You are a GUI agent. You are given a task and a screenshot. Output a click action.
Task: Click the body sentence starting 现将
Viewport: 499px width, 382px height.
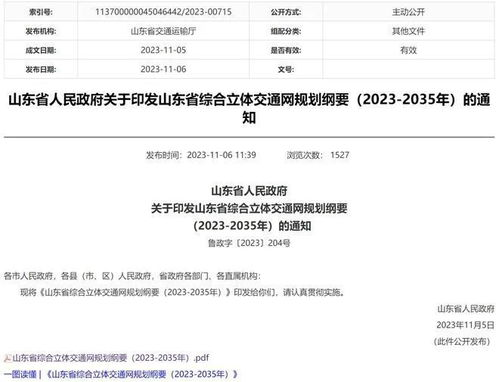(x=182, y=292)
